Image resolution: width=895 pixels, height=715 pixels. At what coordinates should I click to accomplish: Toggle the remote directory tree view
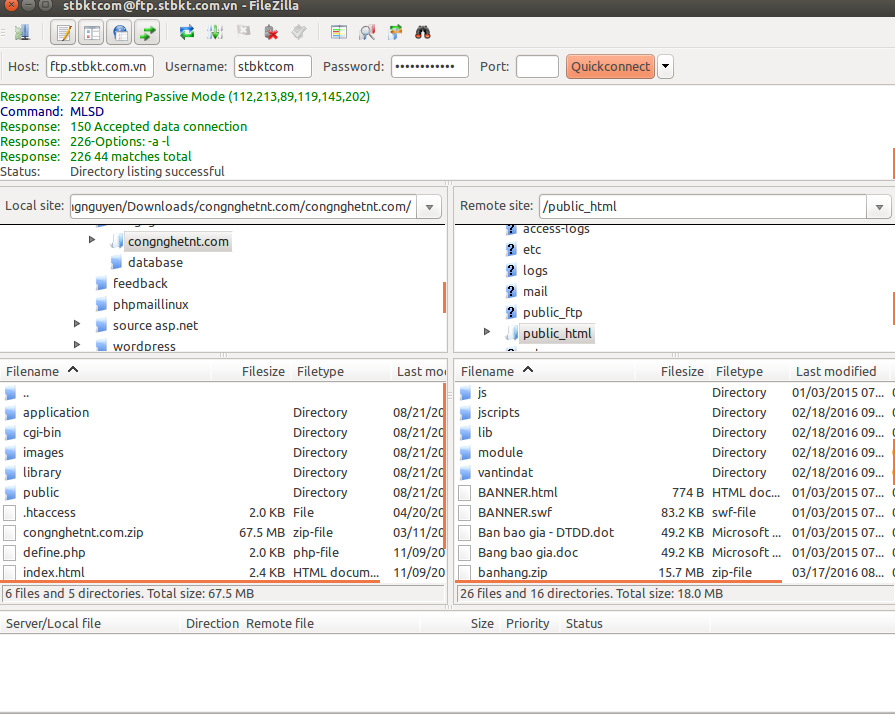tap(120, 32)
